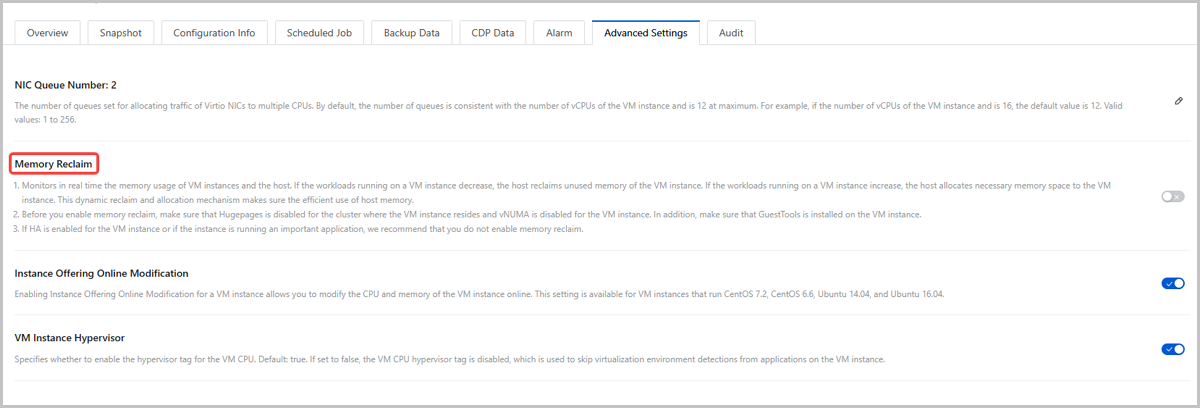Open the Audit tab
Image resolution: width=1200 pixels, height=408 pixels.
click(x=731, y=33)
